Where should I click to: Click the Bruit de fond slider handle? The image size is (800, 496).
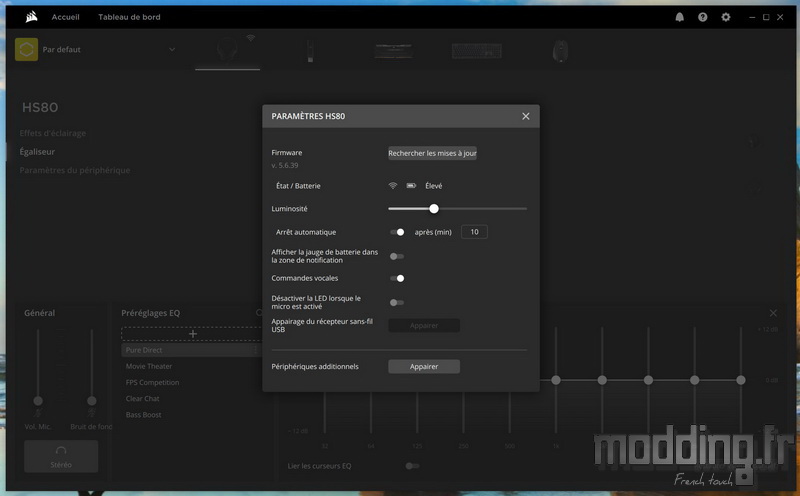91,401
